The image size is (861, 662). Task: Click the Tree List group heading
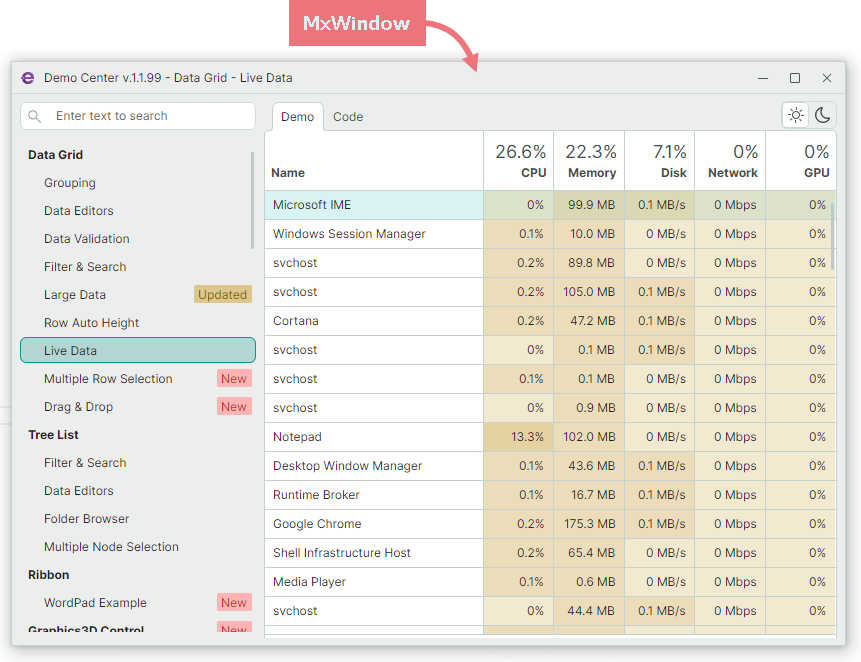(x=53, y=435)
